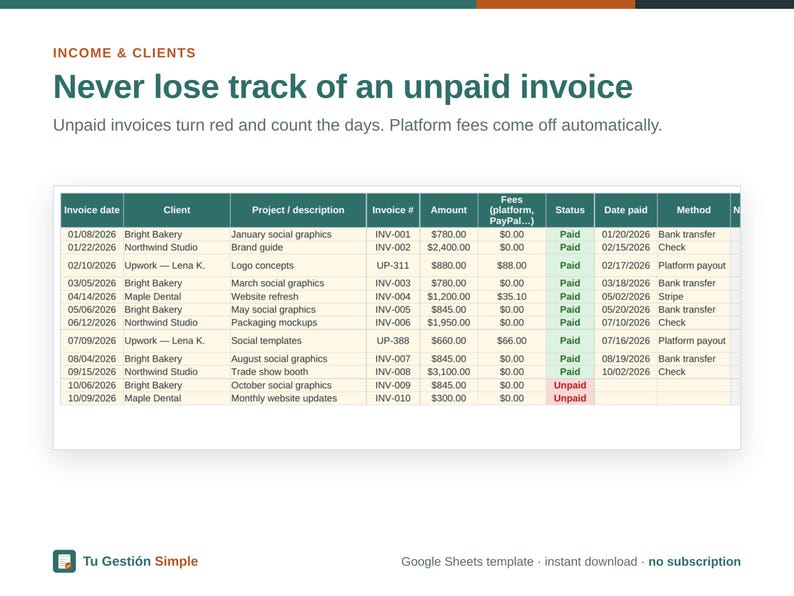This screenshot has height=596, width=794.
Task: Click the 'INCOME & CLIENTS' section label
Action: 124,53
